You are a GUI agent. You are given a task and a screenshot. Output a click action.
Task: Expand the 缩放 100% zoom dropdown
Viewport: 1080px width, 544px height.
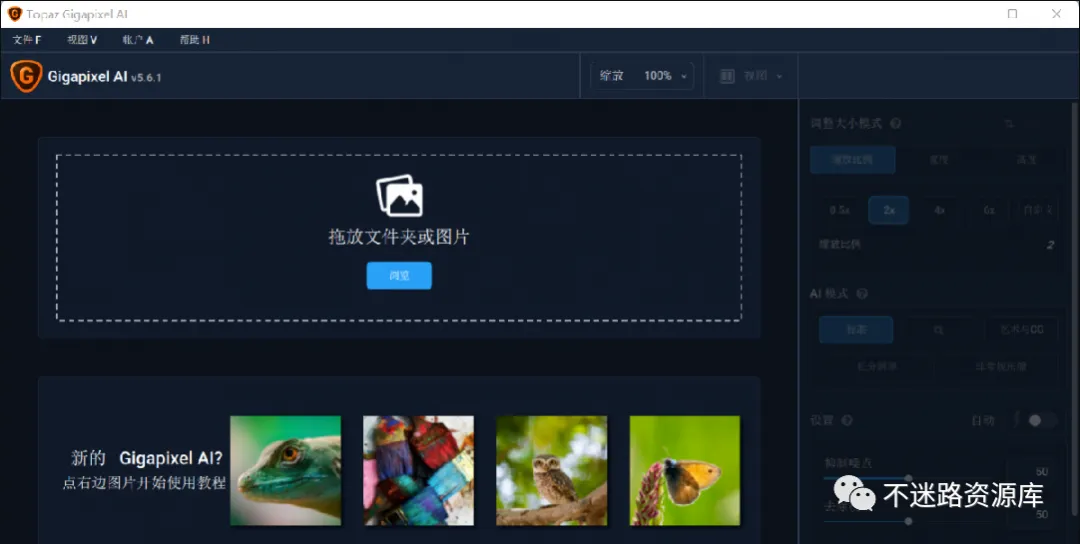[642, 76]
